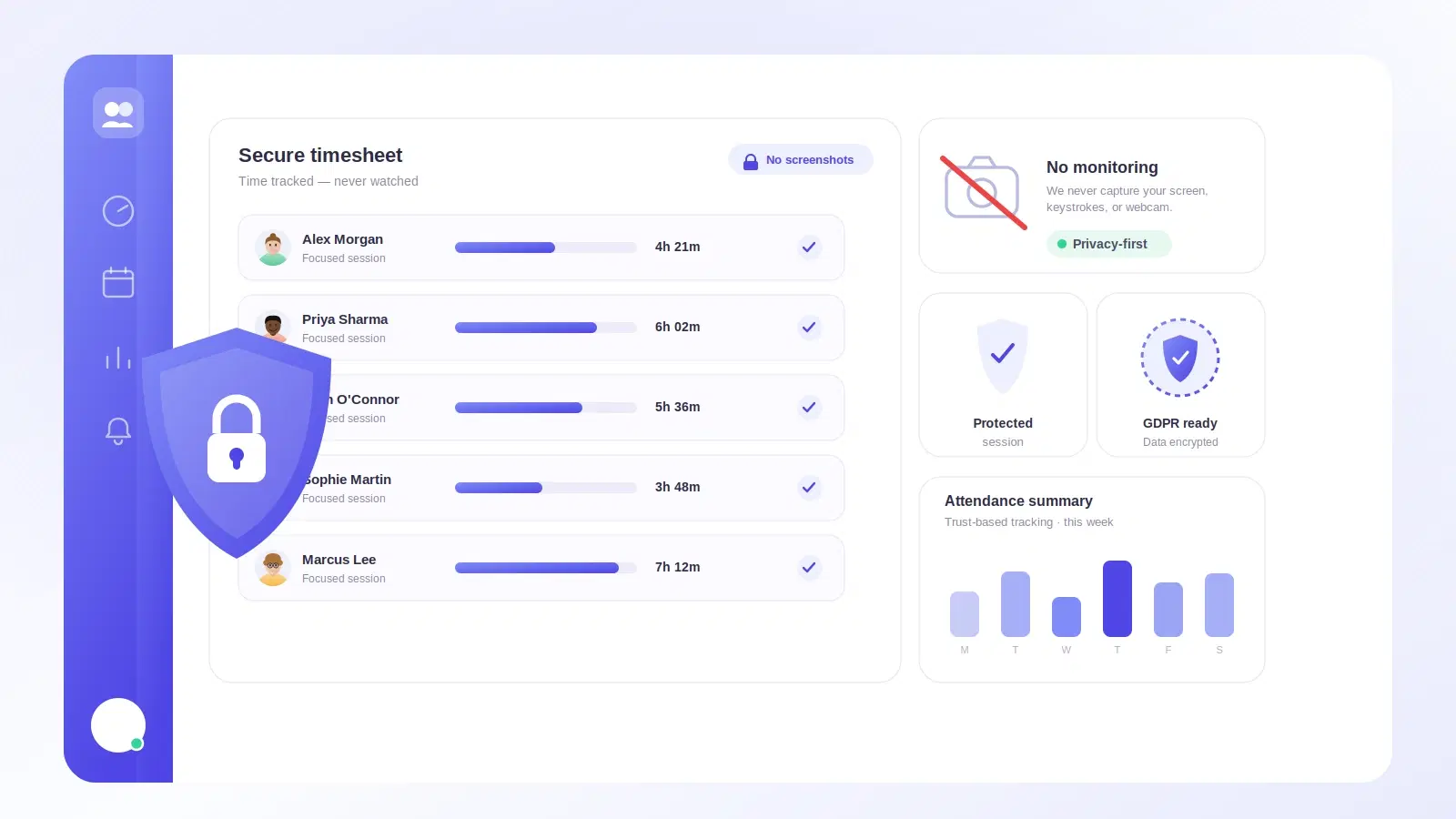Click the Protected session shield icon
This screenshot has height=819, width=1456.
coord(1003,356)
